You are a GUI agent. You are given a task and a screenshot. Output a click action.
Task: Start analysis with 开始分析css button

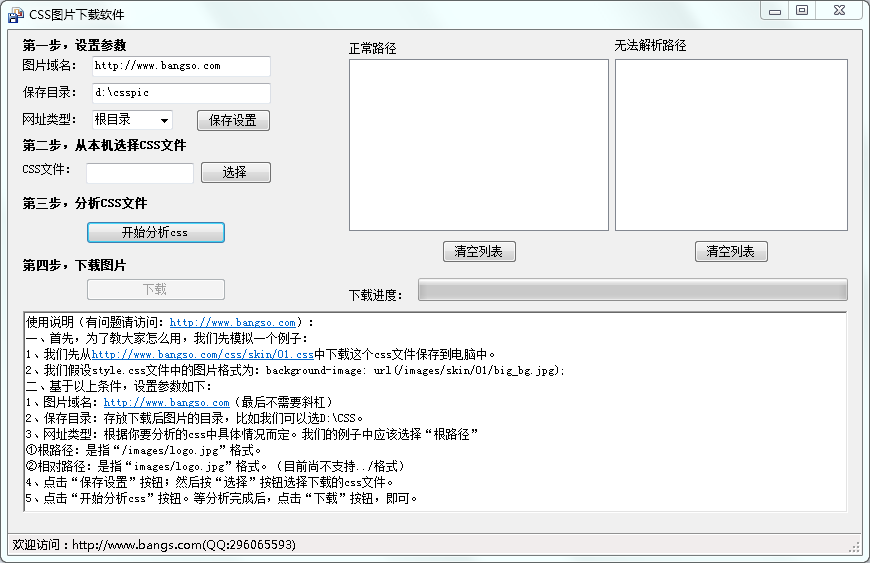pos(156,232)
